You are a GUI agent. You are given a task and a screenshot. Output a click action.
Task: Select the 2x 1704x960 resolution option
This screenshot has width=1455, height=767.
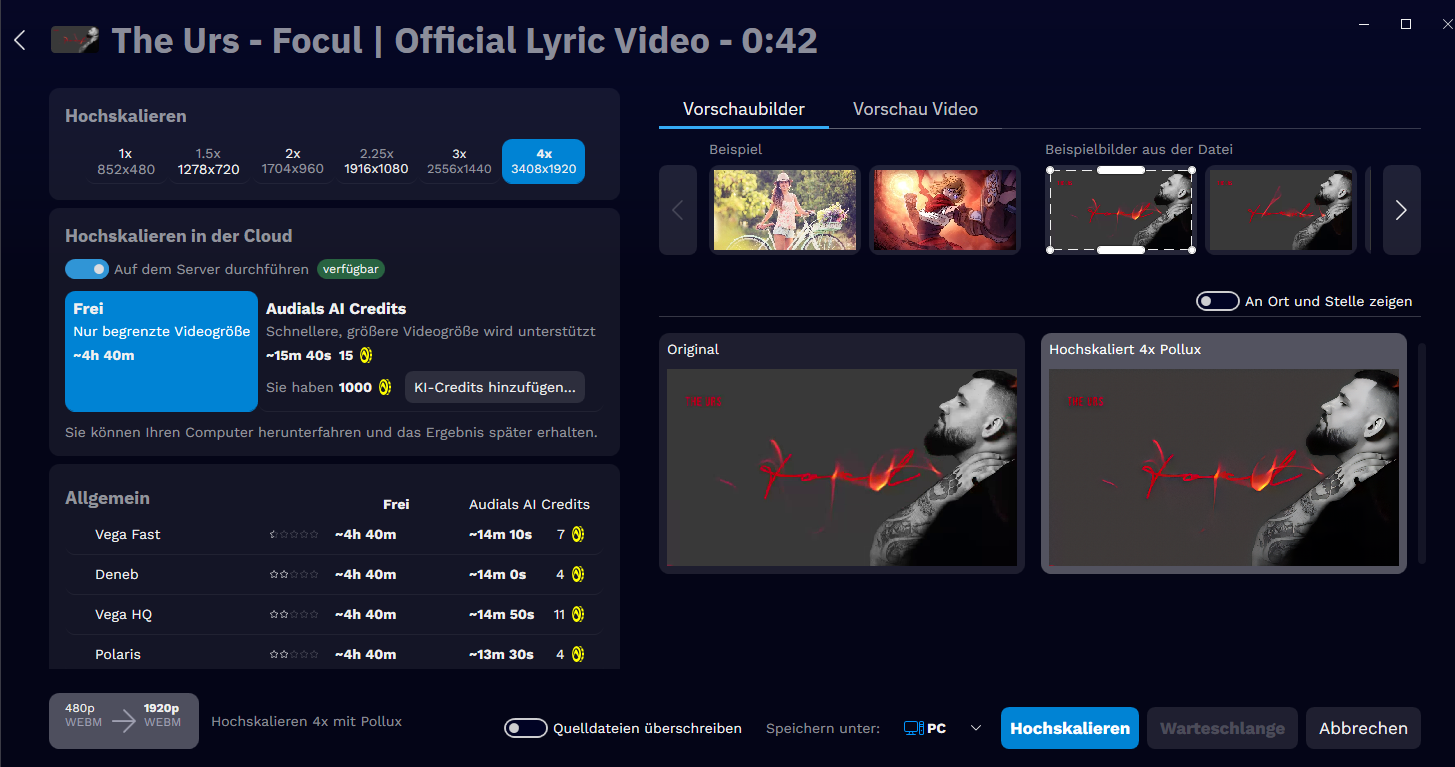[292, 161]
